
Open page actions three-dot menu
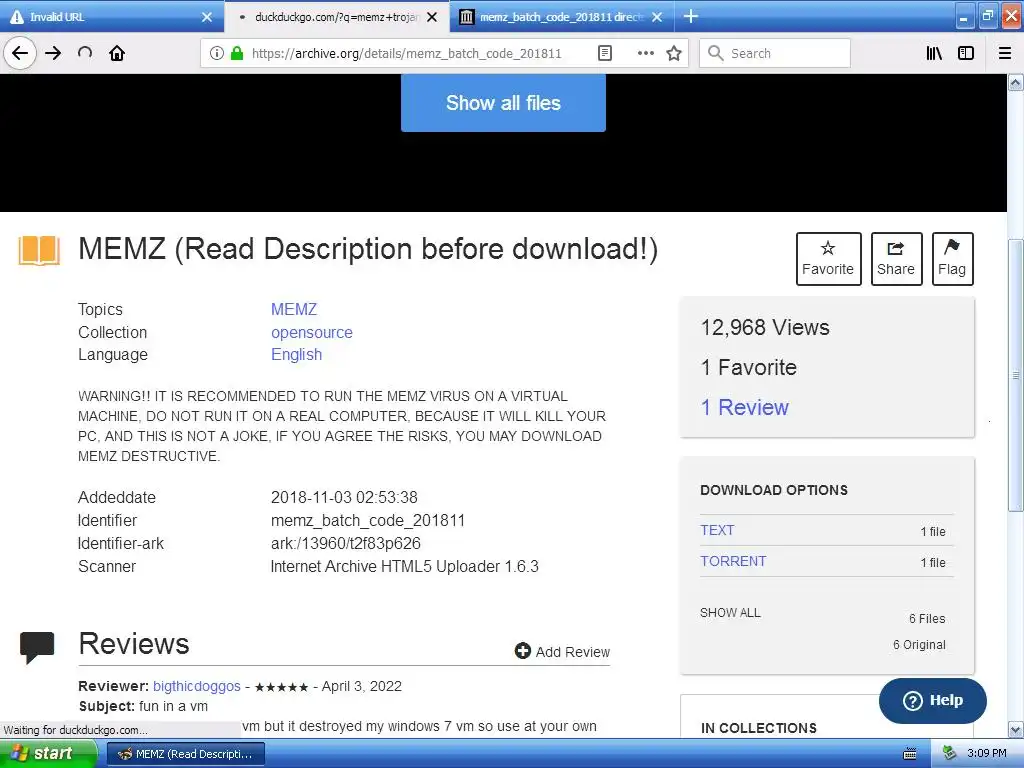pyautogui.click(x=645, y=53)
